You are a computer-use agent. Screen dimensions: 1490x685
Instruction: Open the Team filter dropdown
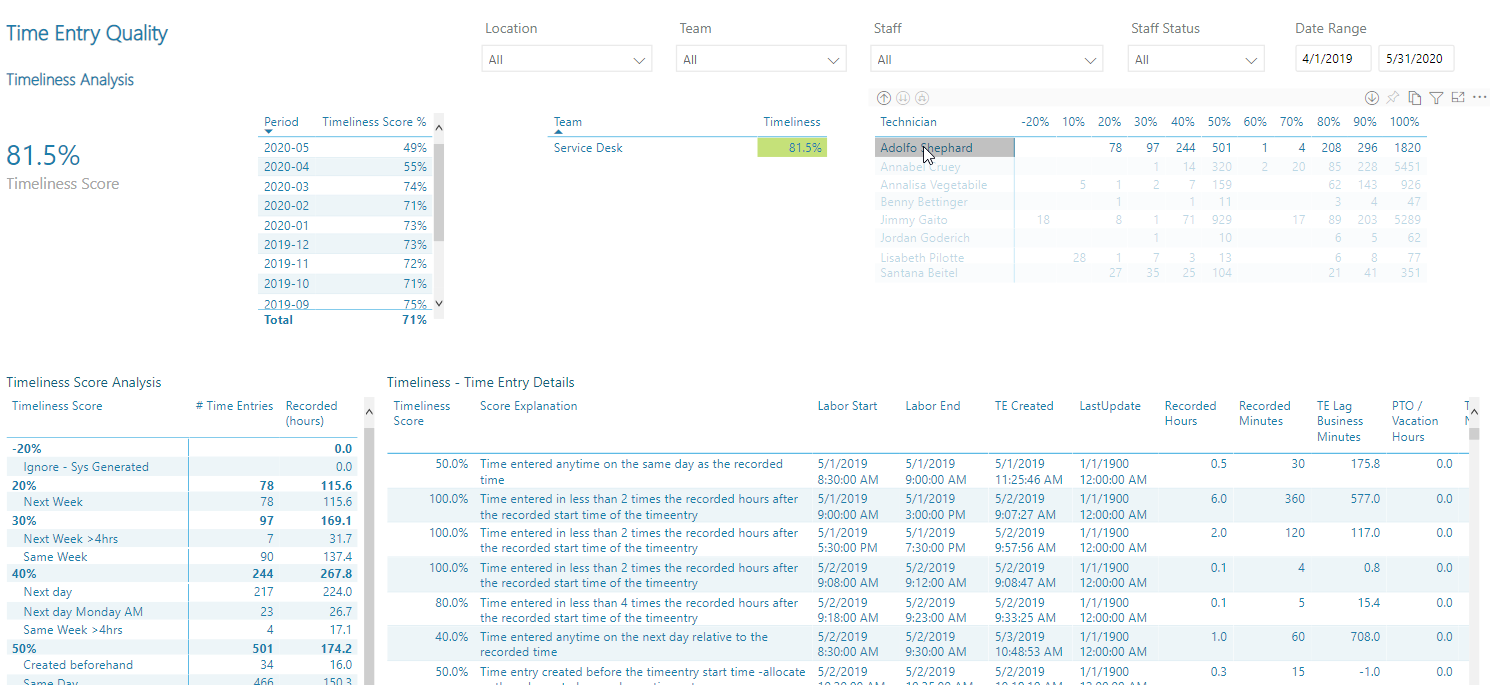click(x=762, y=59)
